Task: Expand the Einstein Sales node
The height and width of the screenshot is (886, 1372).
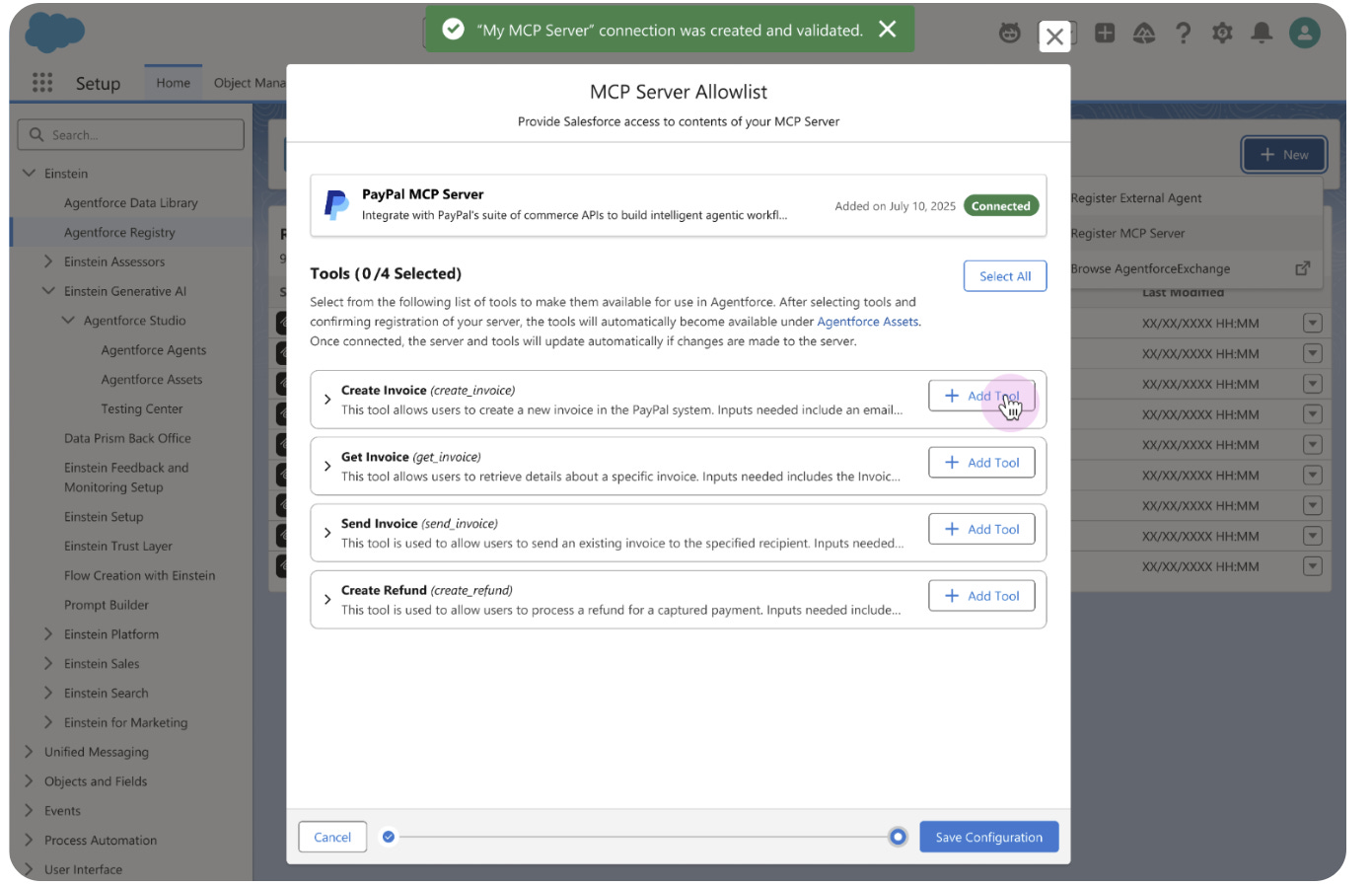Action: [x=48, y=664]
